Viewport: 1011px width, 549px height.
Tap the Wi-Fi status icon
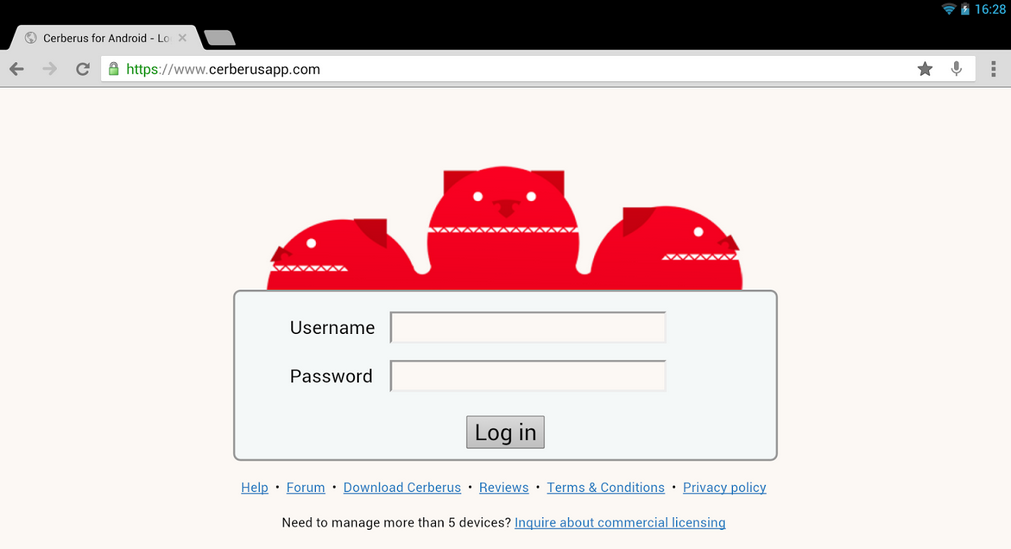[948, 9]
